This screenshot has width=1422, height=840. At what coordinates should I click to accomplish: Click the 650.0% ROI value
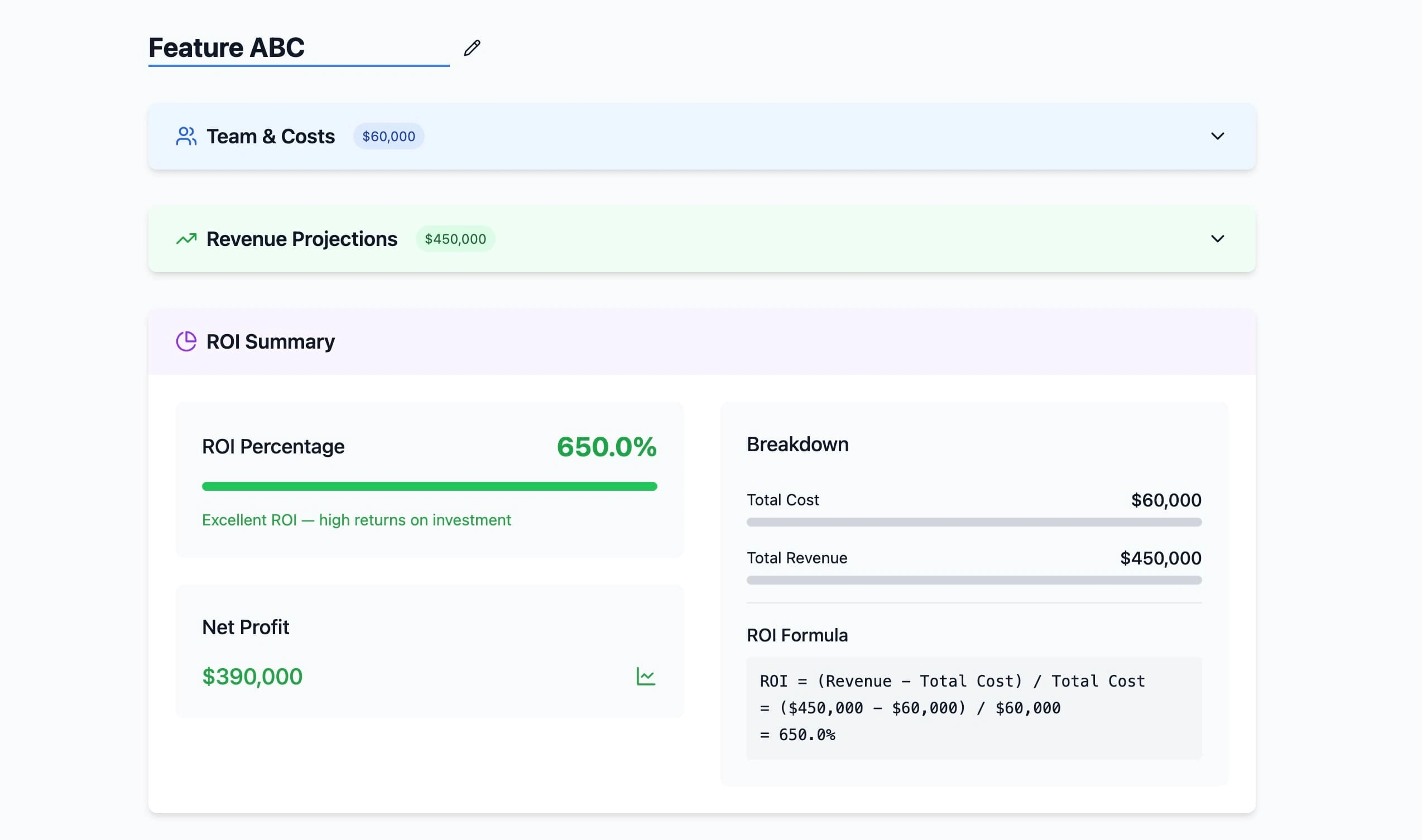(x=607, y=447)
